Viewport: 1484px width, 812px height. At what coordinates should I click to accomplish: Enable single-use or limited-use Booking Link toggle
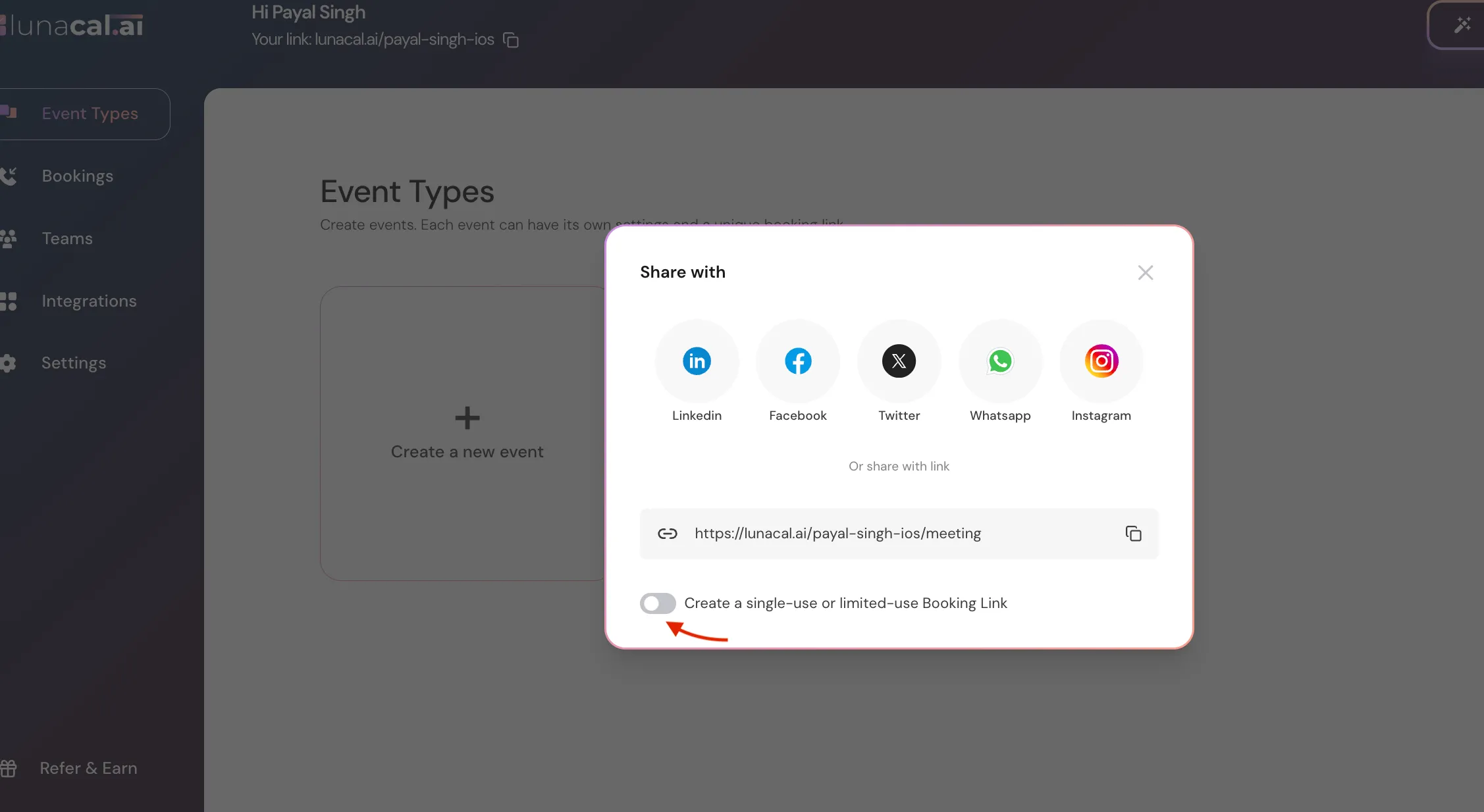click(x=658, y=603)
